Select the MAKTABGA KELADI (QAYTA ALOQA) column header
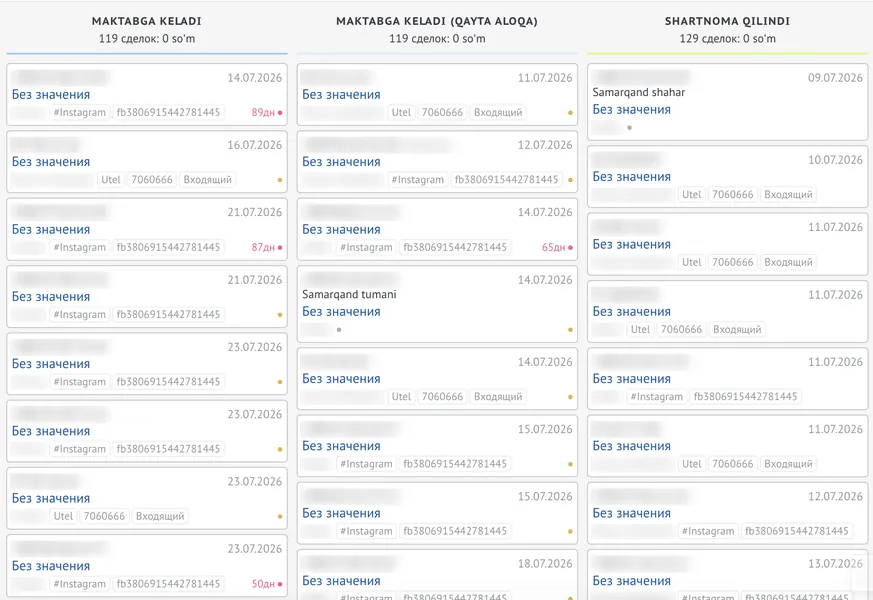 [437, 21]
